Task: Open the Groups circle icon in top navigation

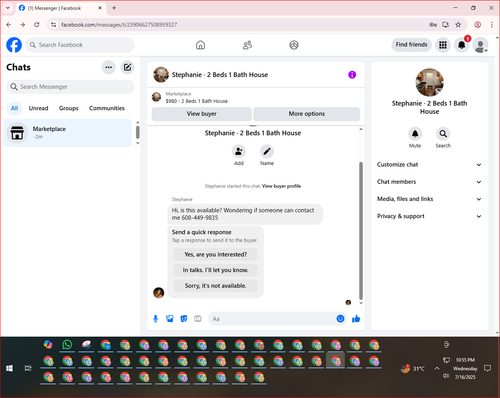Action: click(x=294, y=45)
